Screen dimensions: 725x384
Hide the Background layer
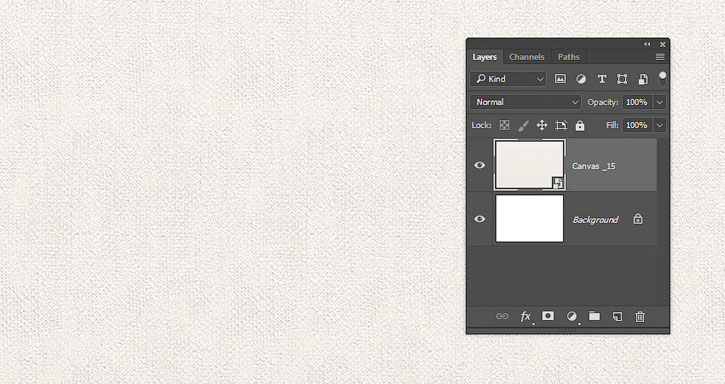click(479, 219)
